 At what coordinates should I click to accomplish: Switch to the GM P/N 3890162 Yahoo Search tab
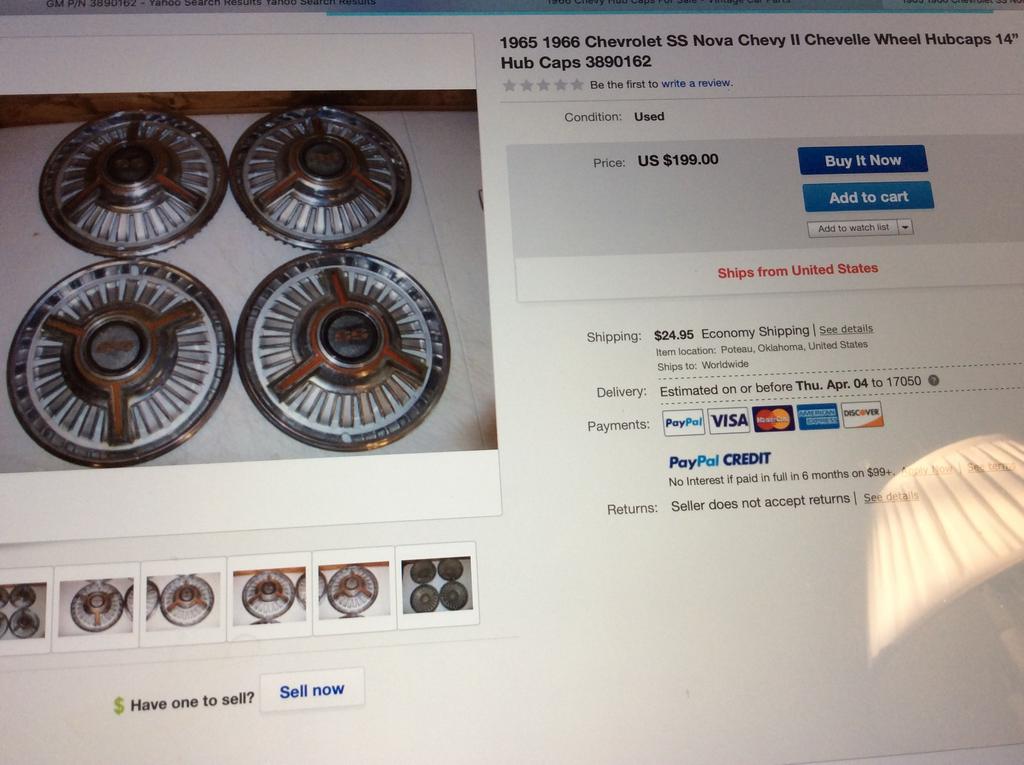click(x=209, y=3)
